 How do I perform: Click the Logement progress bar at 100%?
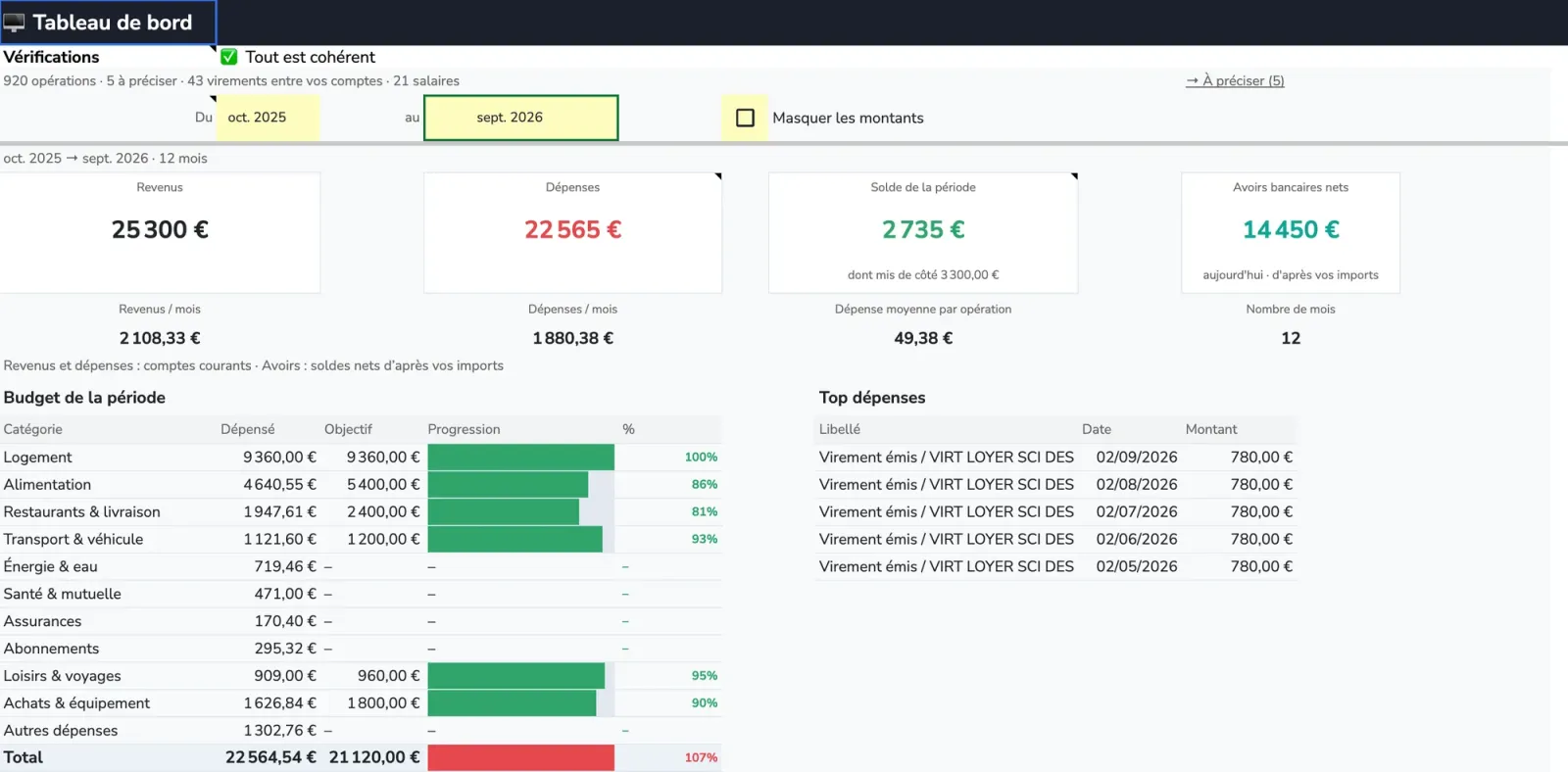[521, 458]
